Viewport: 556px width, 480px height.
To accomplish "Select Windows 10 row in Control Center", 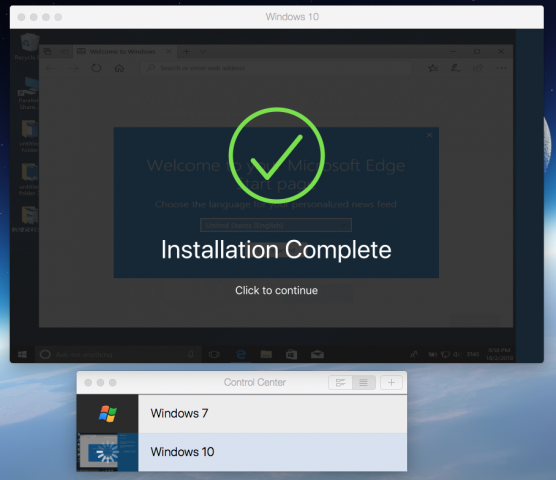I will point(242,452).
